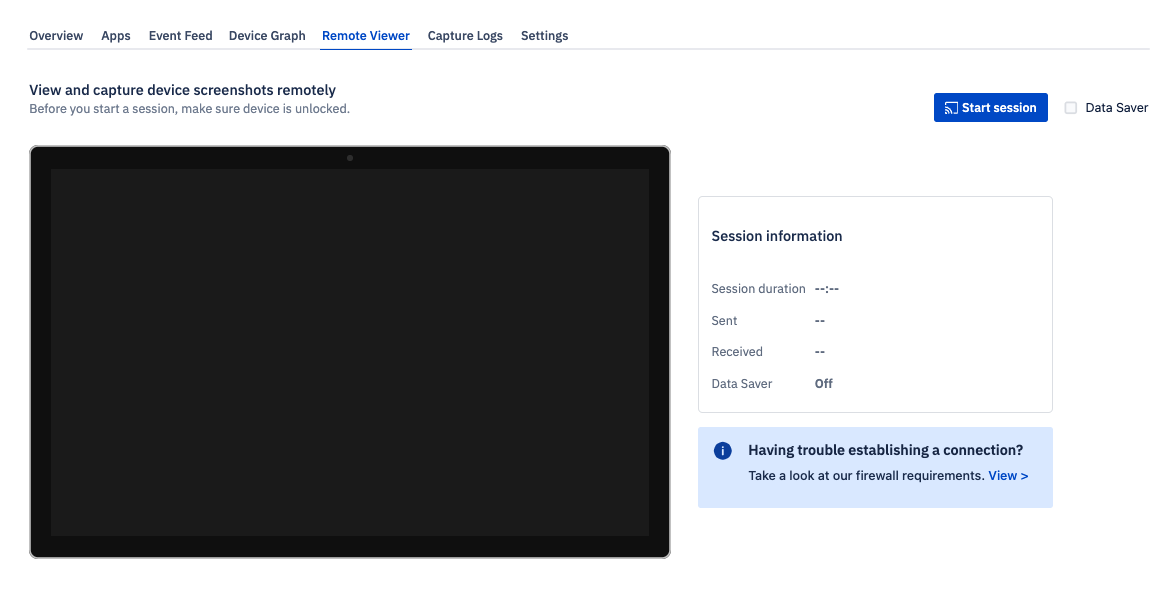Click the Having trouble establishing a connection heading
This screenshot has width=1161, height=590.
pos(886,450)
